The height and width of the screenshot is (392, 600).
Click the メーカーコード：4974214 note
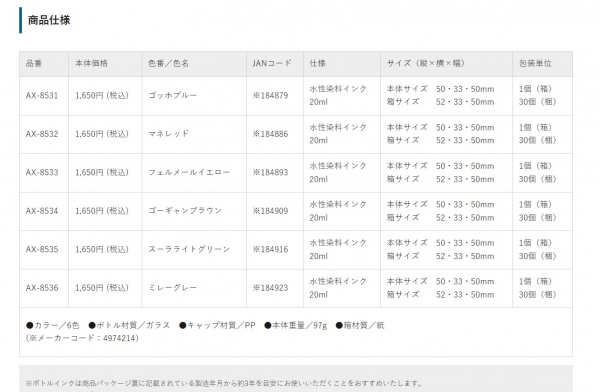pos(82,338)
